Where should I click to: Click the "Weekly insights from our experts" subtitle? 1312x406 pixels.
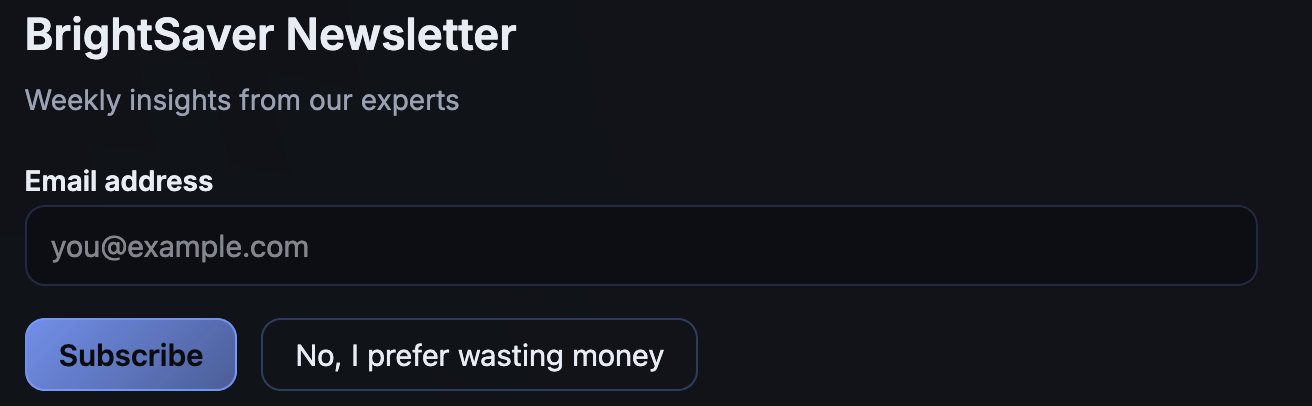pyautogui.click(x=242, y=100)
